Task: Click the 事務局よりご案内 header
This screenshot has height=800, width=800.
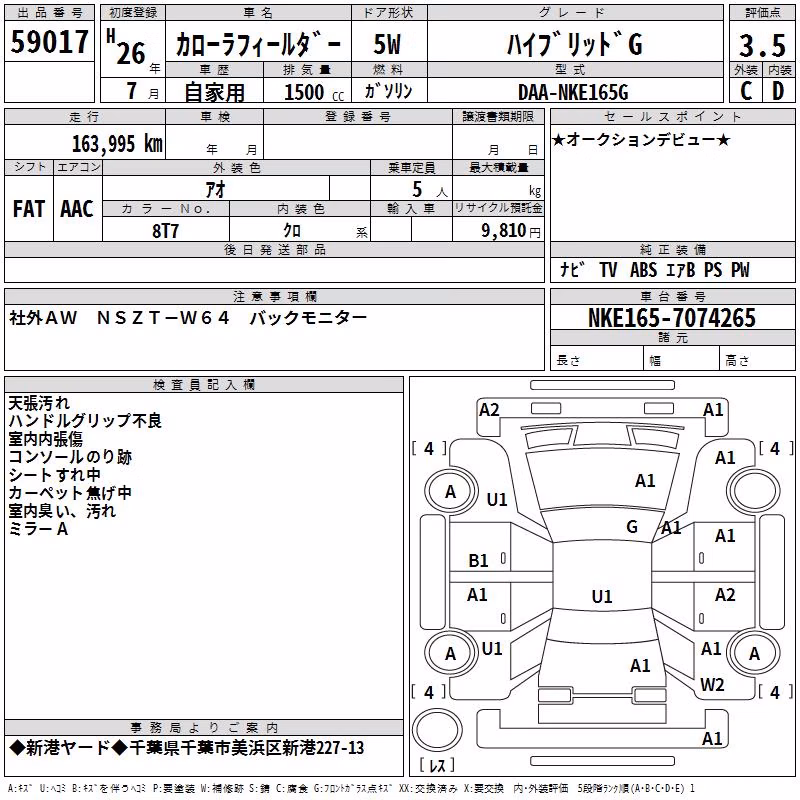Action: tap(204, 728)
